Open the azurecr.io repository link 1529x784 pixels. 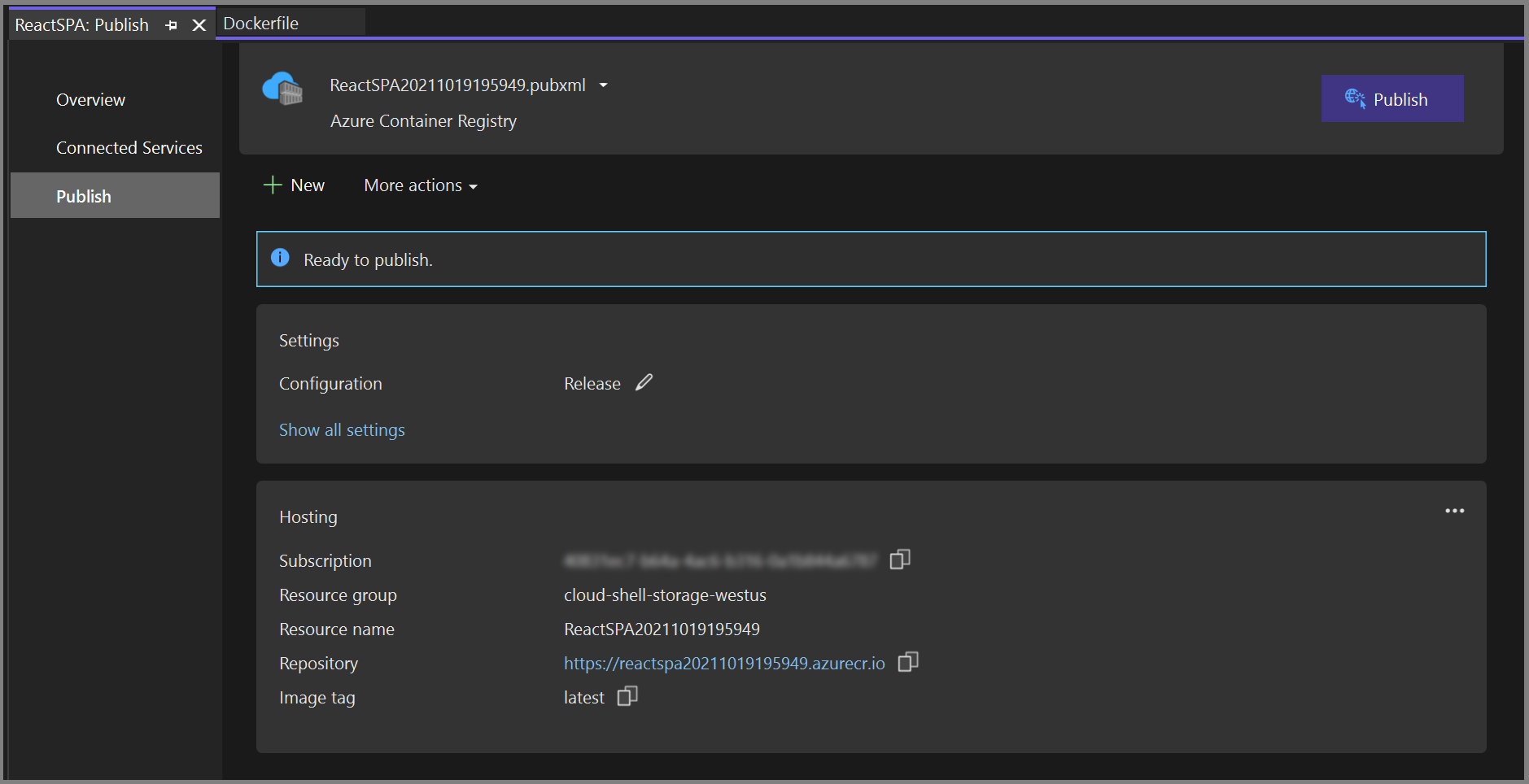[x=724, y=664]
